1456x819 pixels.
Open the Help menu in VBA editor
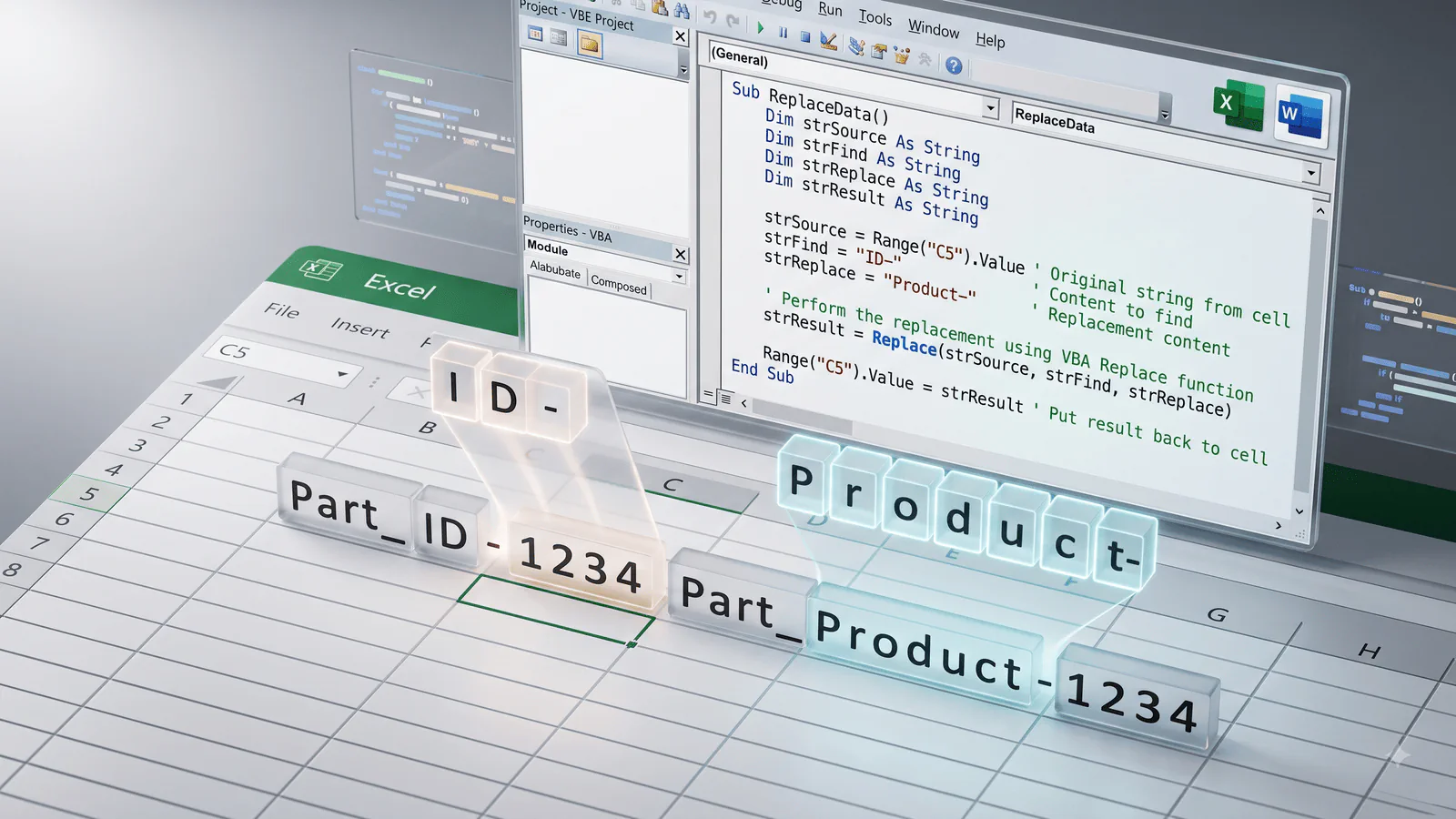pos(990,40)
